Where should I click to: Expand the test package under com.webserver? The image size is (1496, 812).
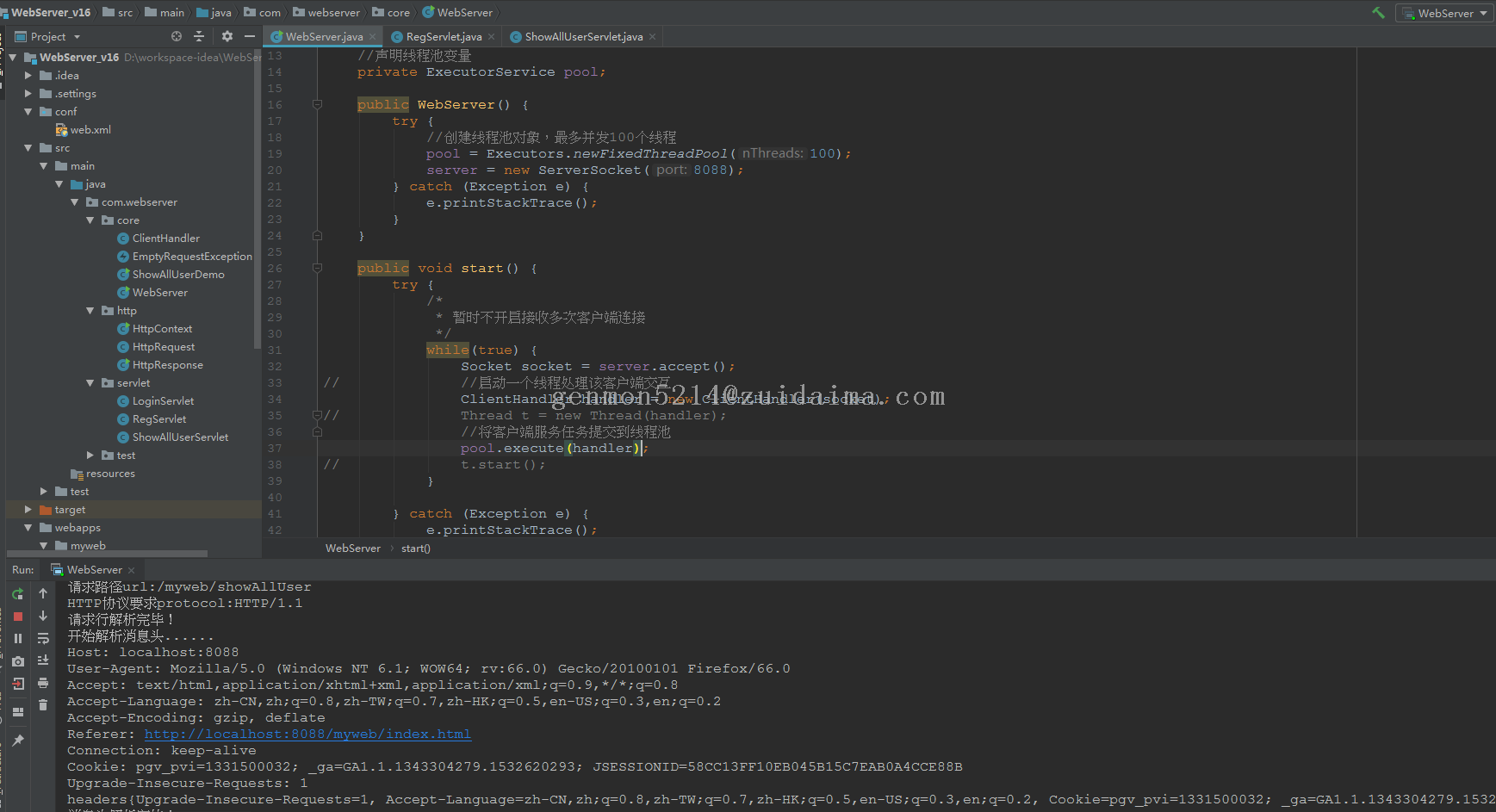tap(90, 456)
